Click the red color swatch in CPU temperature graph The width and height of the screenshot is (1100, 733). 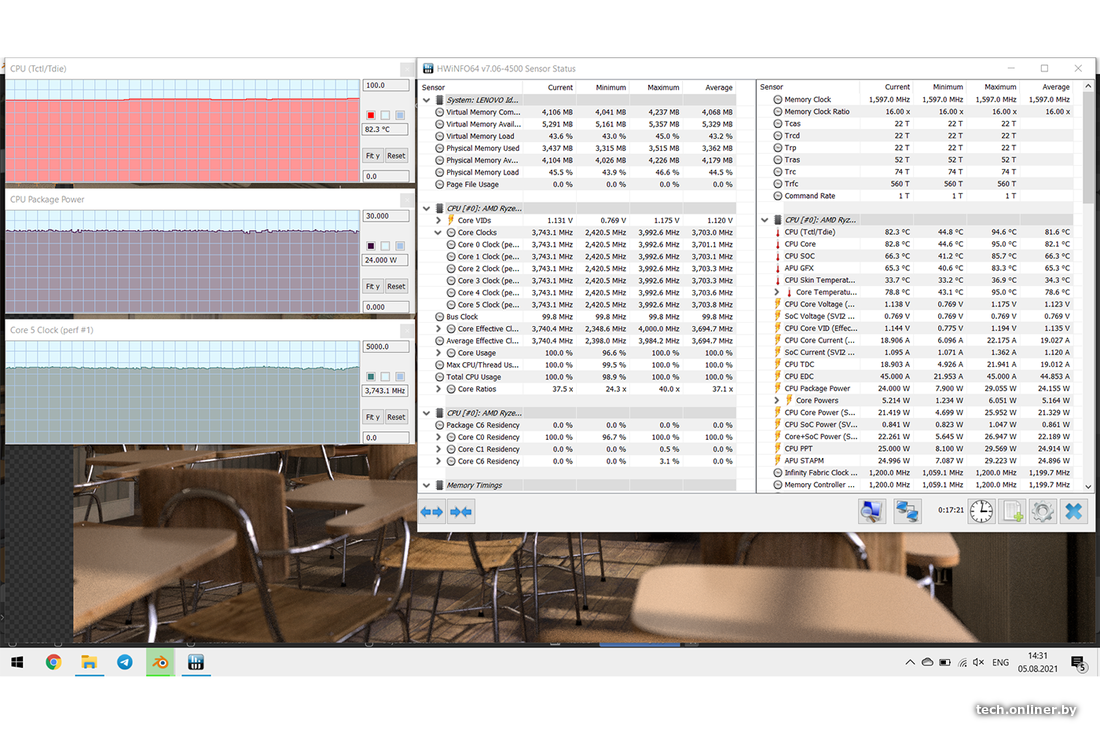click(371, 115)
